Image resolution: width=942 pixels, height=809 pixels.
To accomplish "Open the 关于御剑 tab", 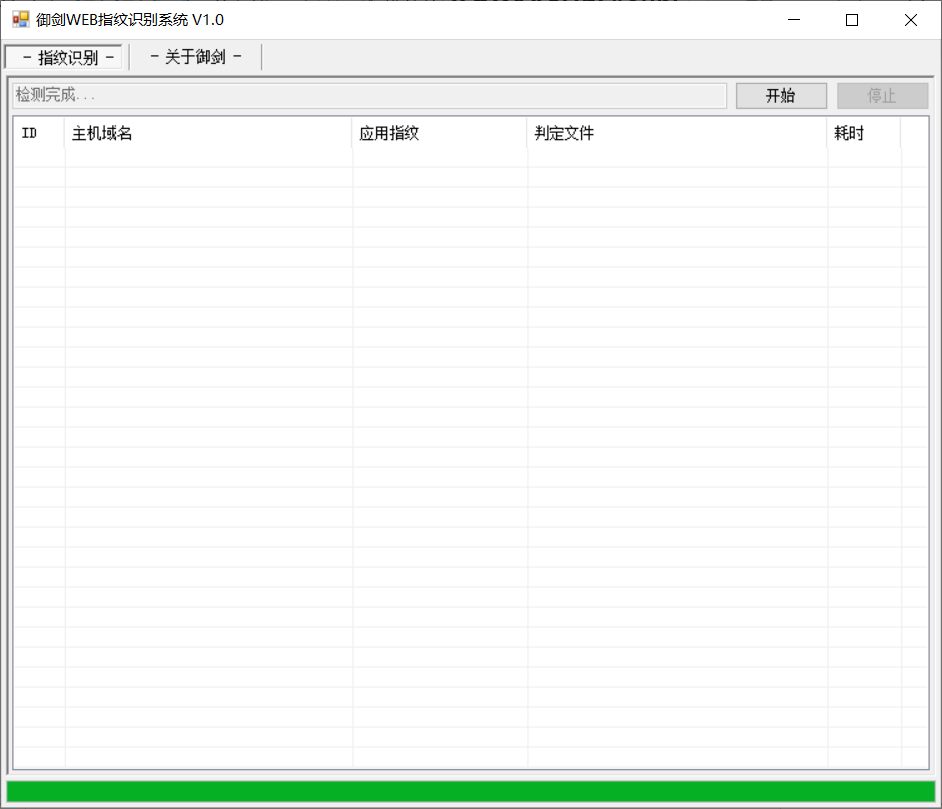I will point(196,57).
